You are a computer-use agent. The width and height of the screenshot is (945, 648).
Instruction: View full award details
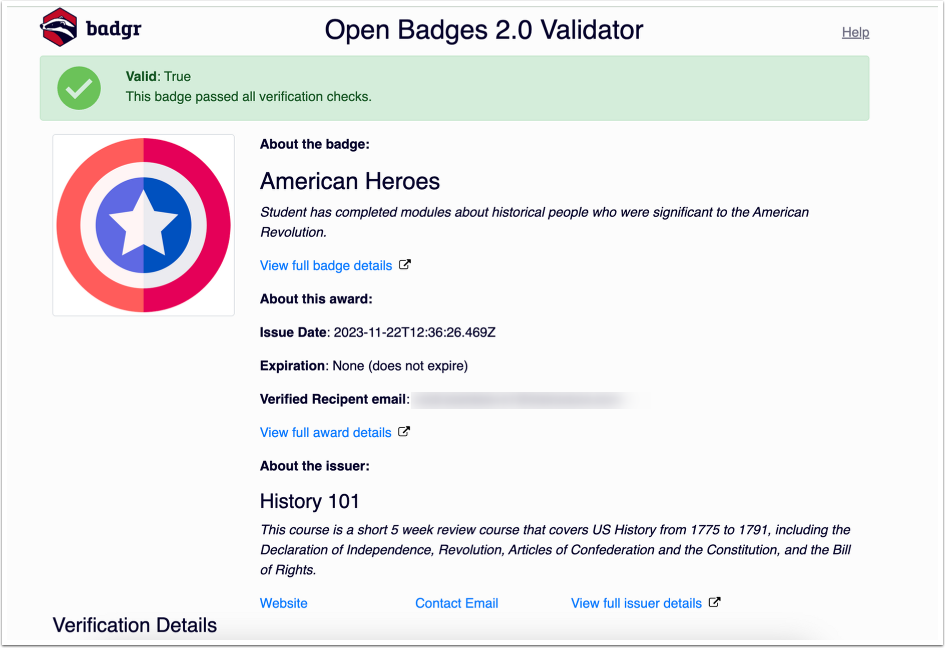[x=325, y=432]
